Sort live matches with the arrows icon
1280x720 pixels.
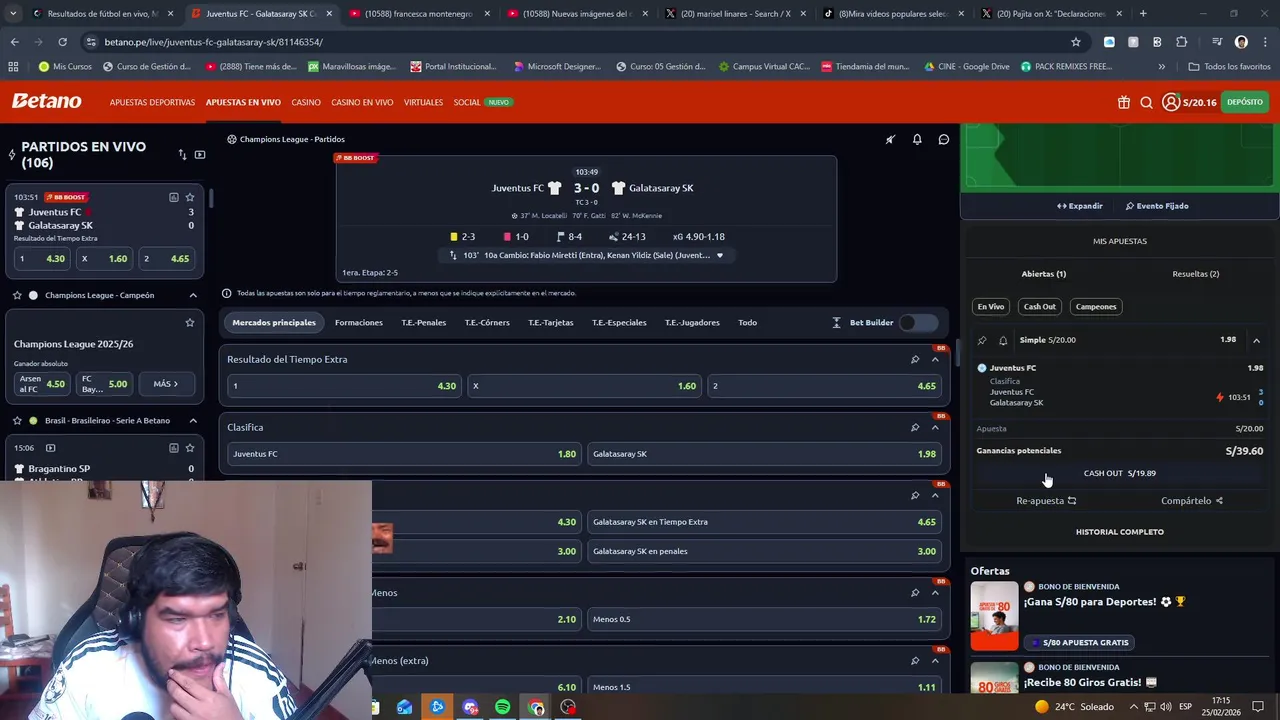point(182,154)
